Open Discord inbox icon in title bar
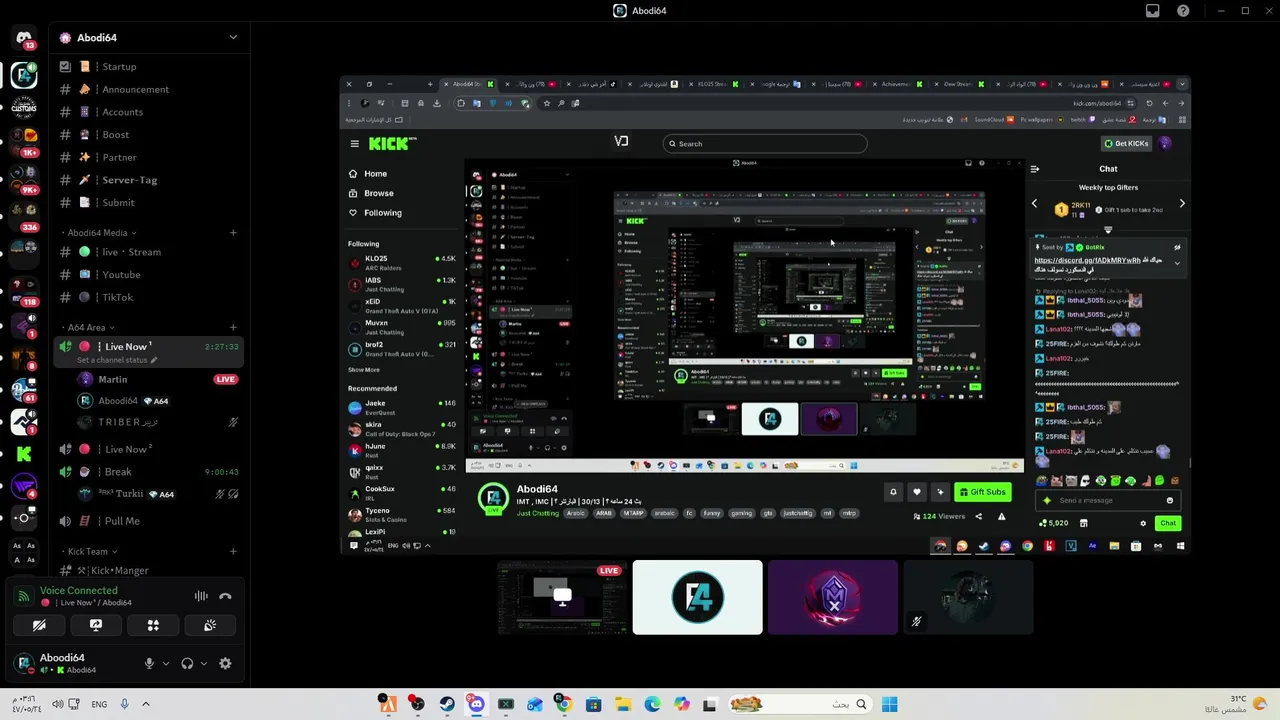 1153,11
